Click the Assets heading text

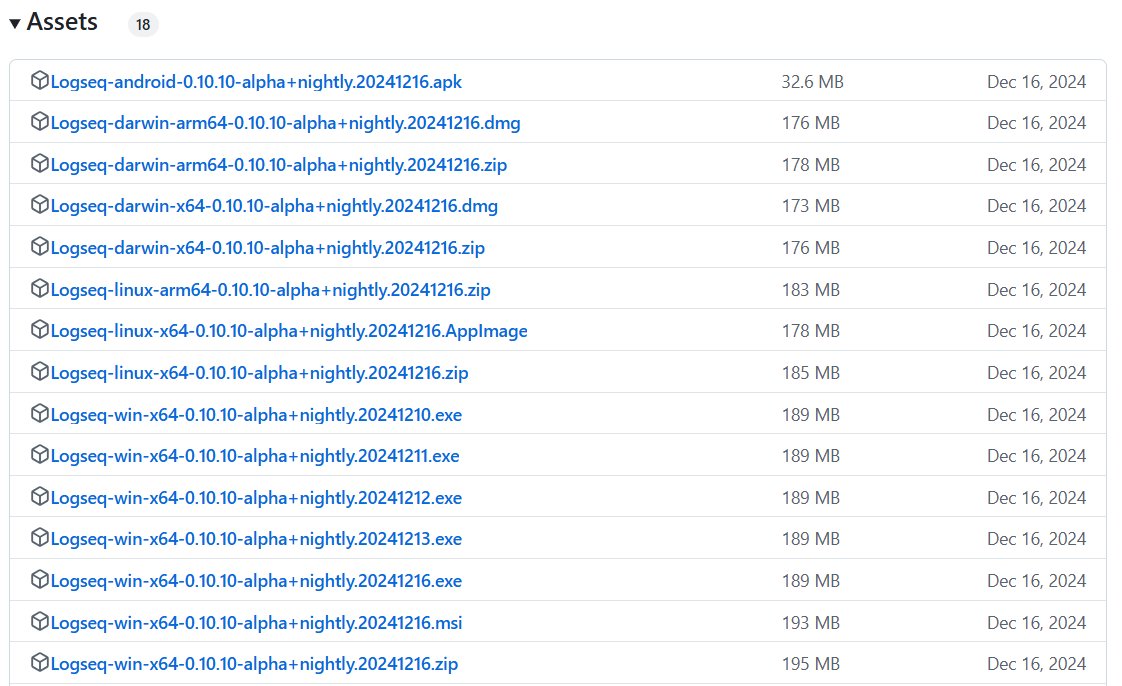[x=62, y=22]
